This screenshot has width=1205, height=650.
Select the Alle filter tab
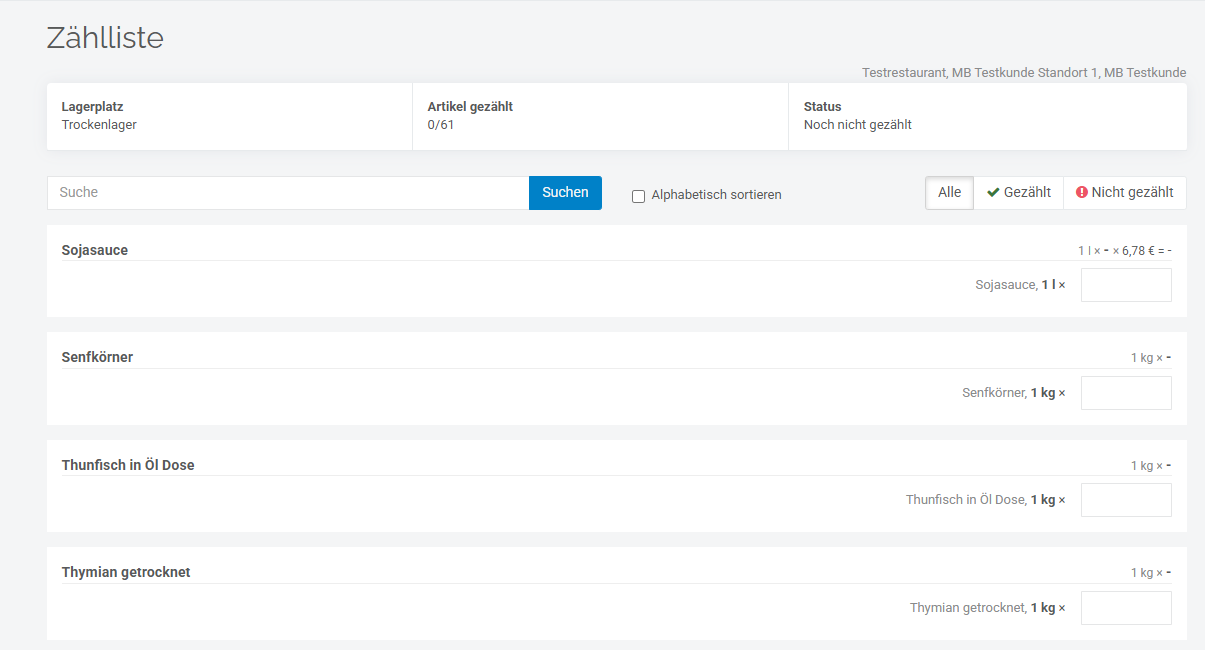(x=949, y=193)
